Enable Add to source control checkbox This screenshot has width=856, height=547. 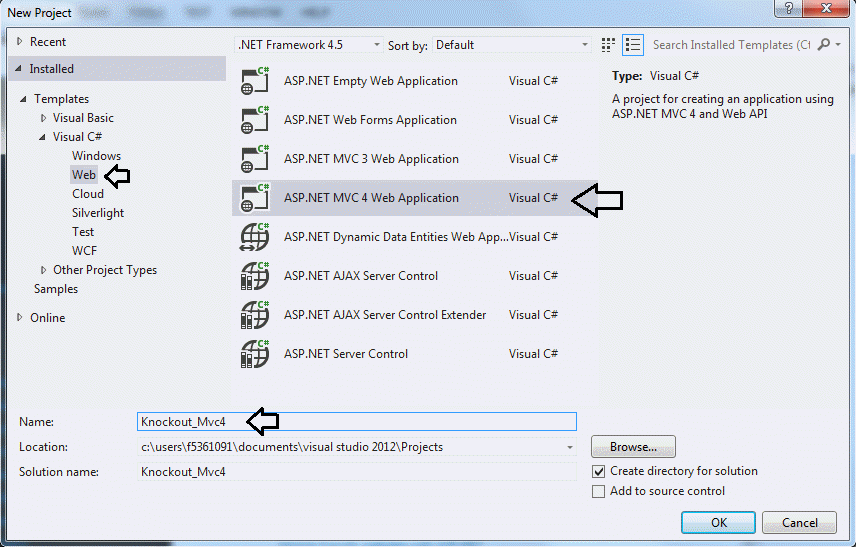pos(598,491)
